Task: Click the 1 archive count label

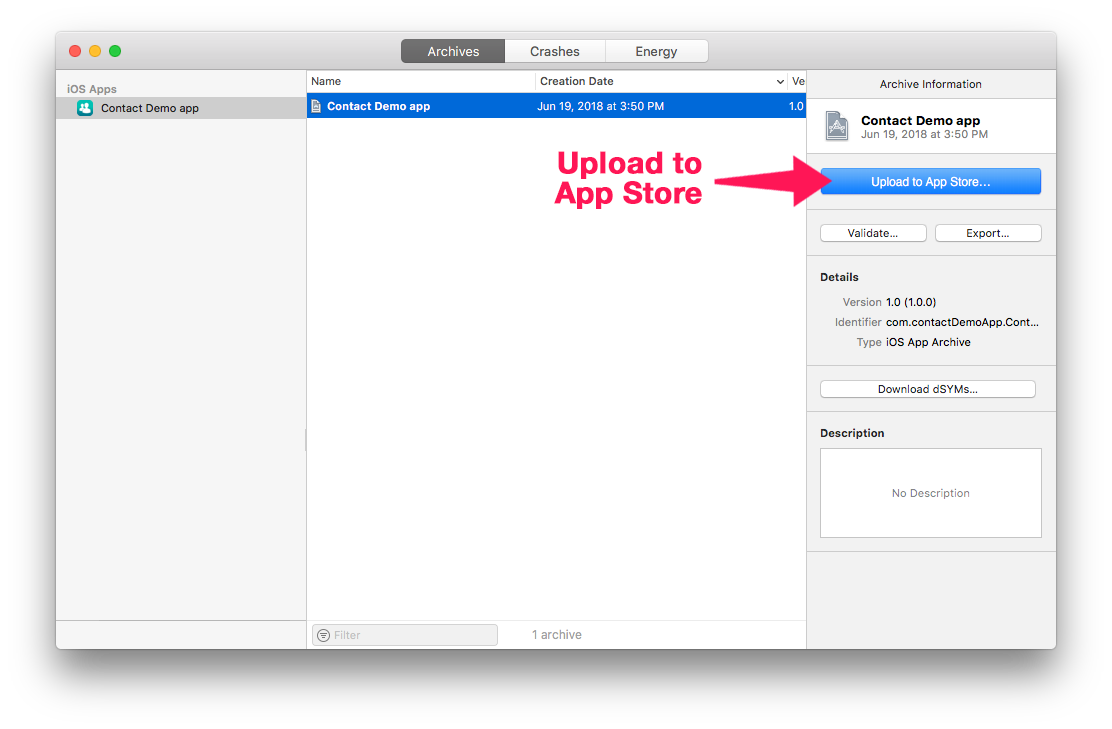Action: pos(557,635)
